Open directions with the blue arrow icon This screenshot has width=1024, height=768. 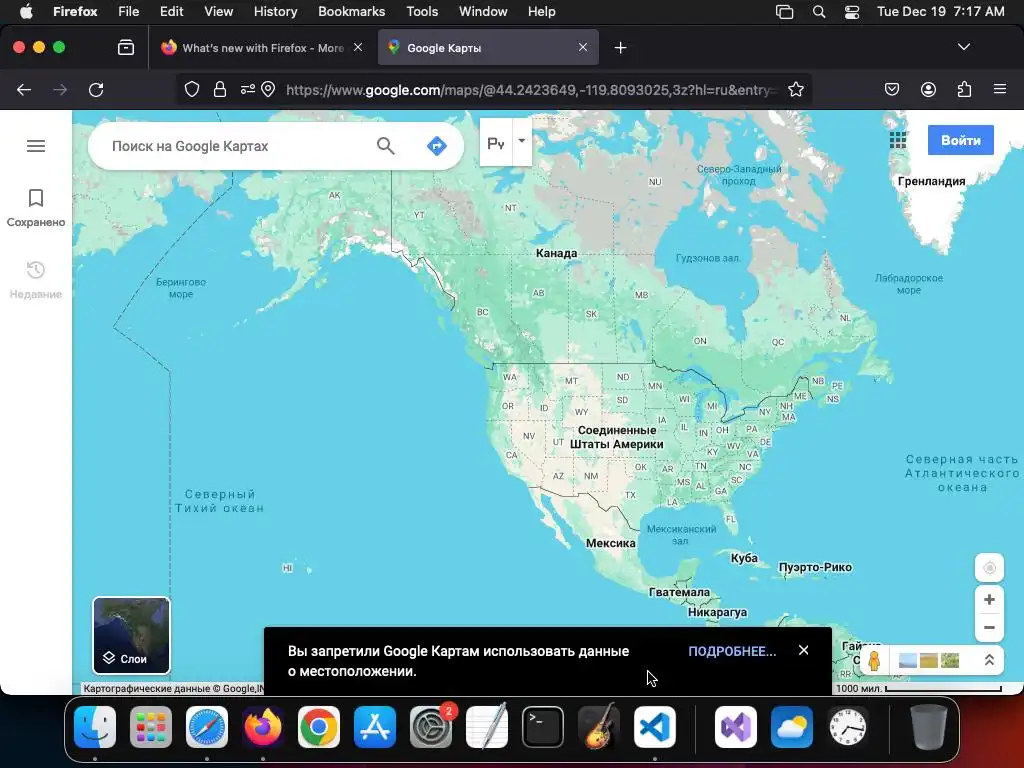(436, 146)
